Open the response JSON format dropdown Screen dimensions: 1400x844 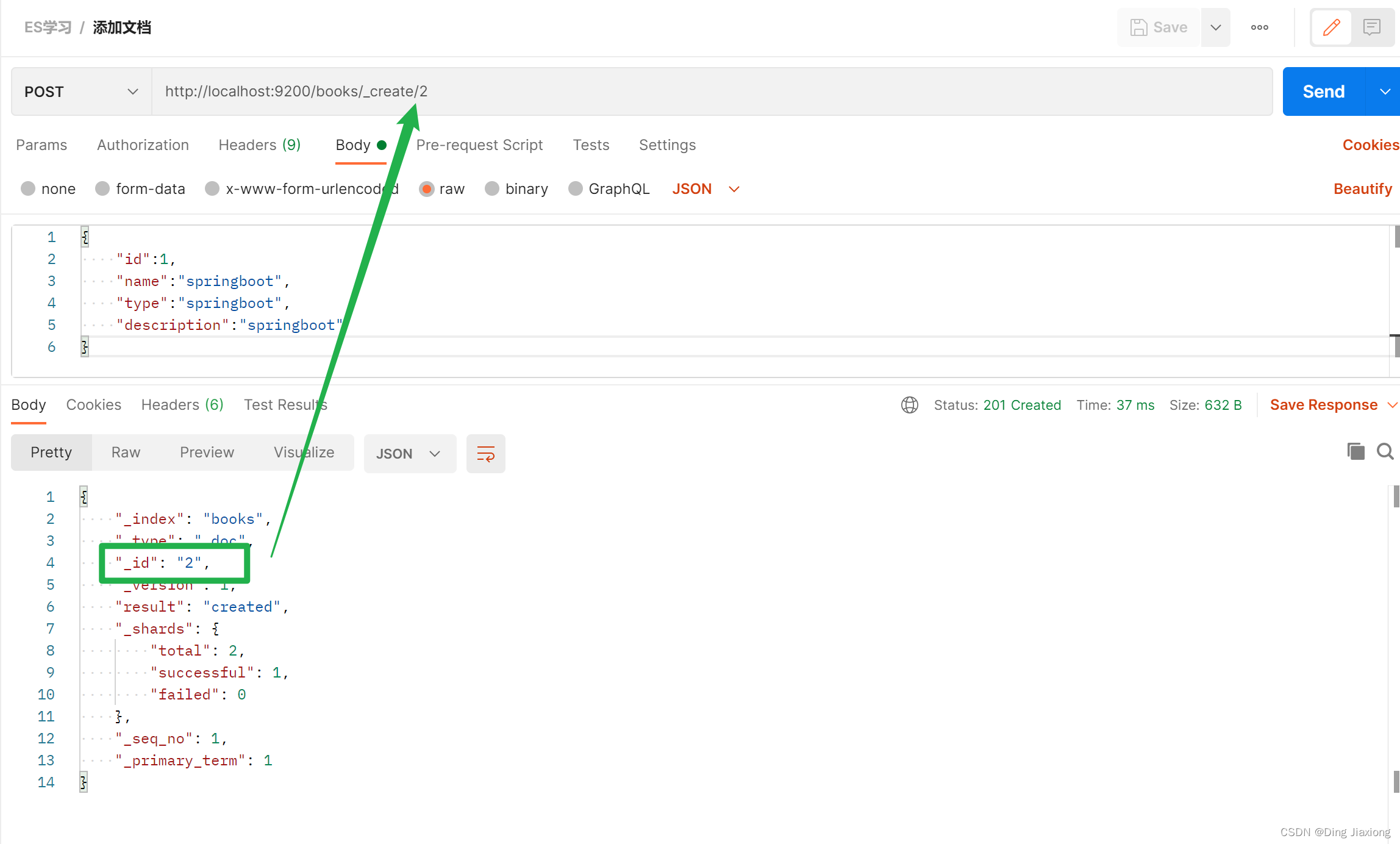click(410, 454)
